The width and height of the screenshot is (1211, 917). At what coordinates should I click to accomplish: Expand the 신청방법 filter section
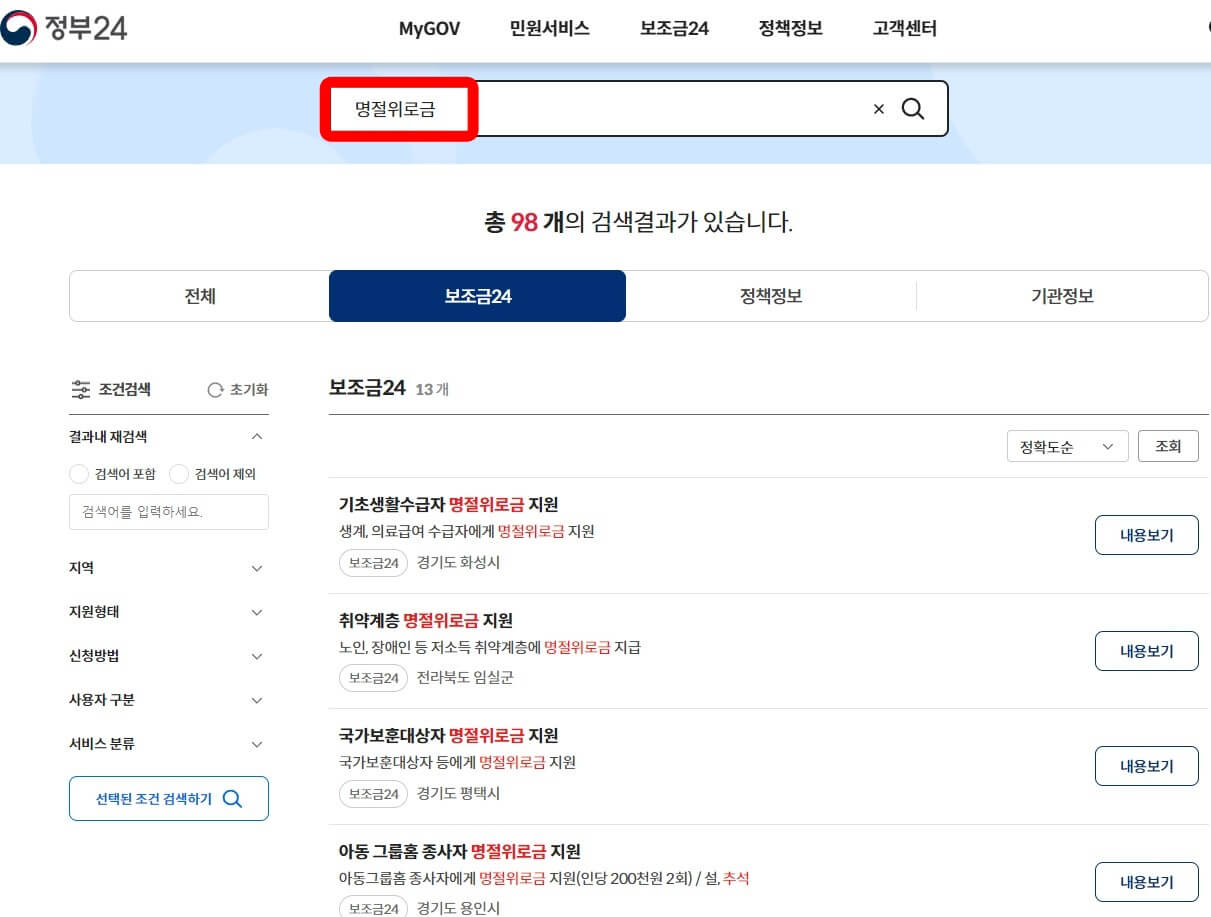(x=257, y=655)
